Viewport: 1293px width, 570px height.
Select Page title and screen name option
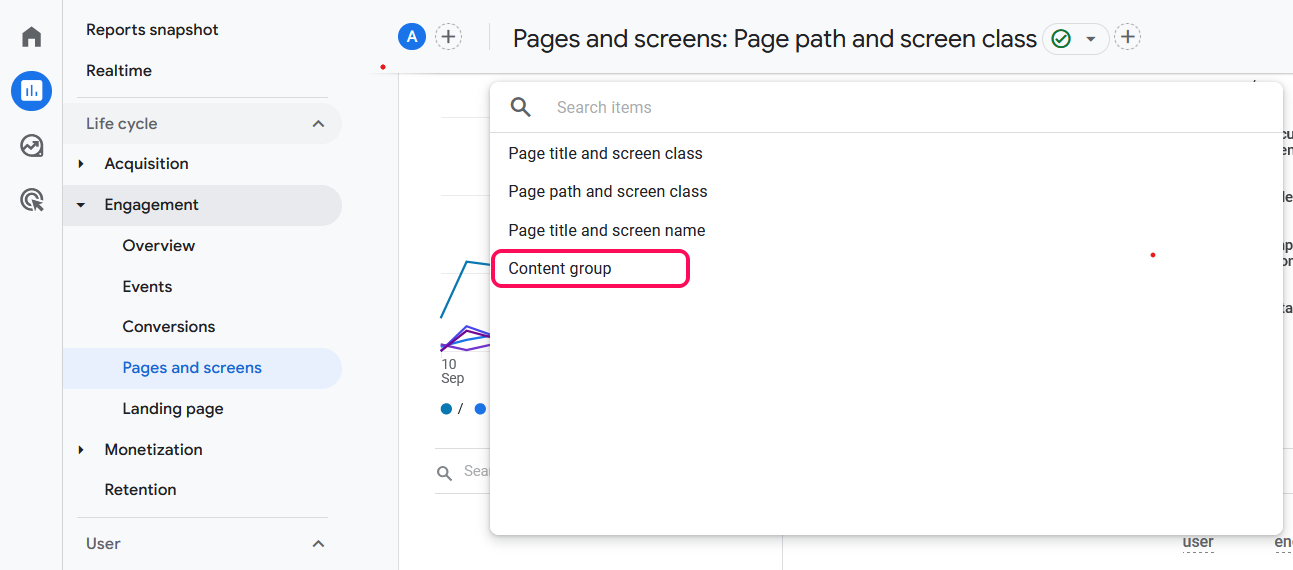606,231
